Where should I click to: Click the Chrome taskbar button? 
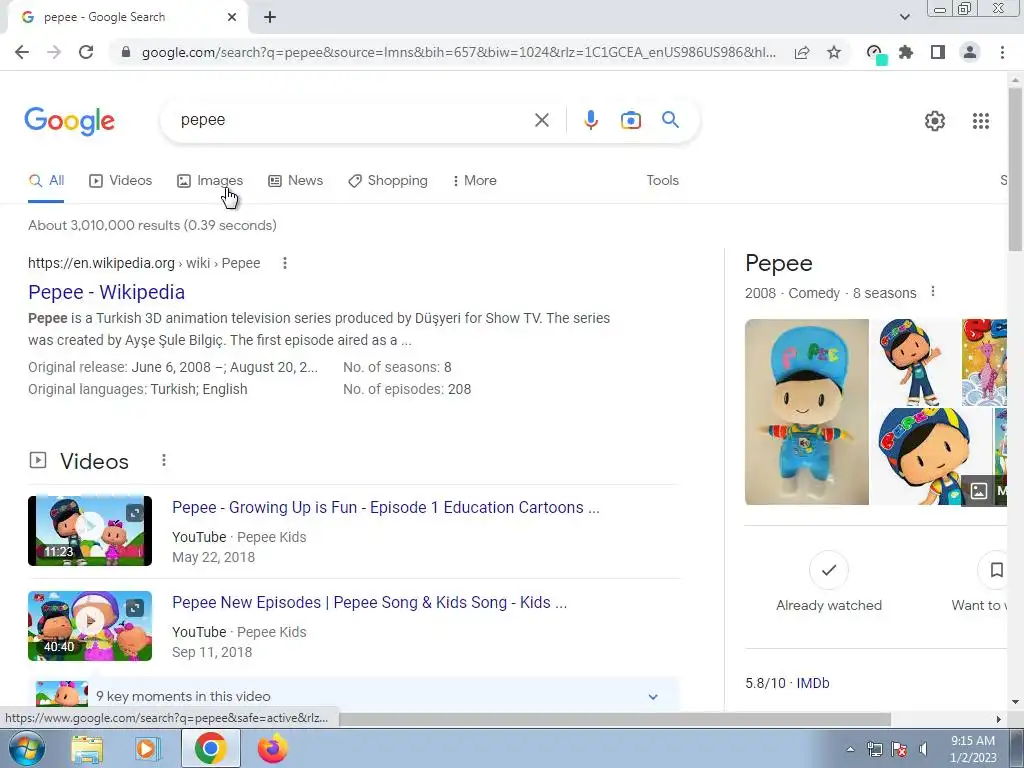[210, 748]
